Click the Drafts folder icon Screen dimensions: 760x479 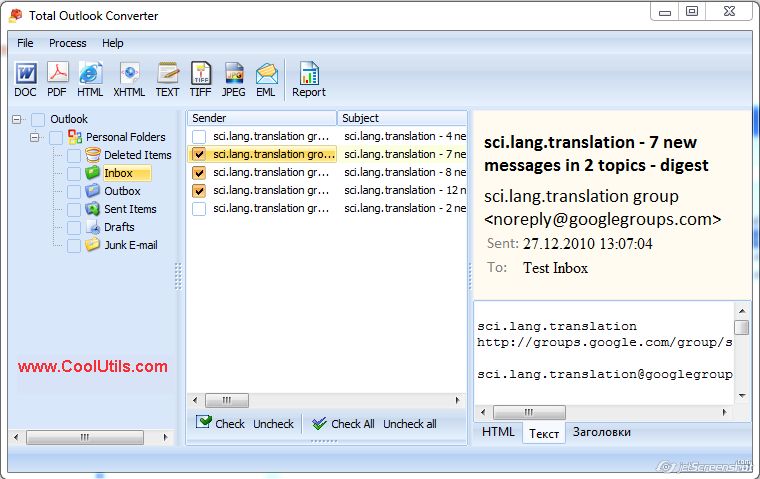(93, 227)
